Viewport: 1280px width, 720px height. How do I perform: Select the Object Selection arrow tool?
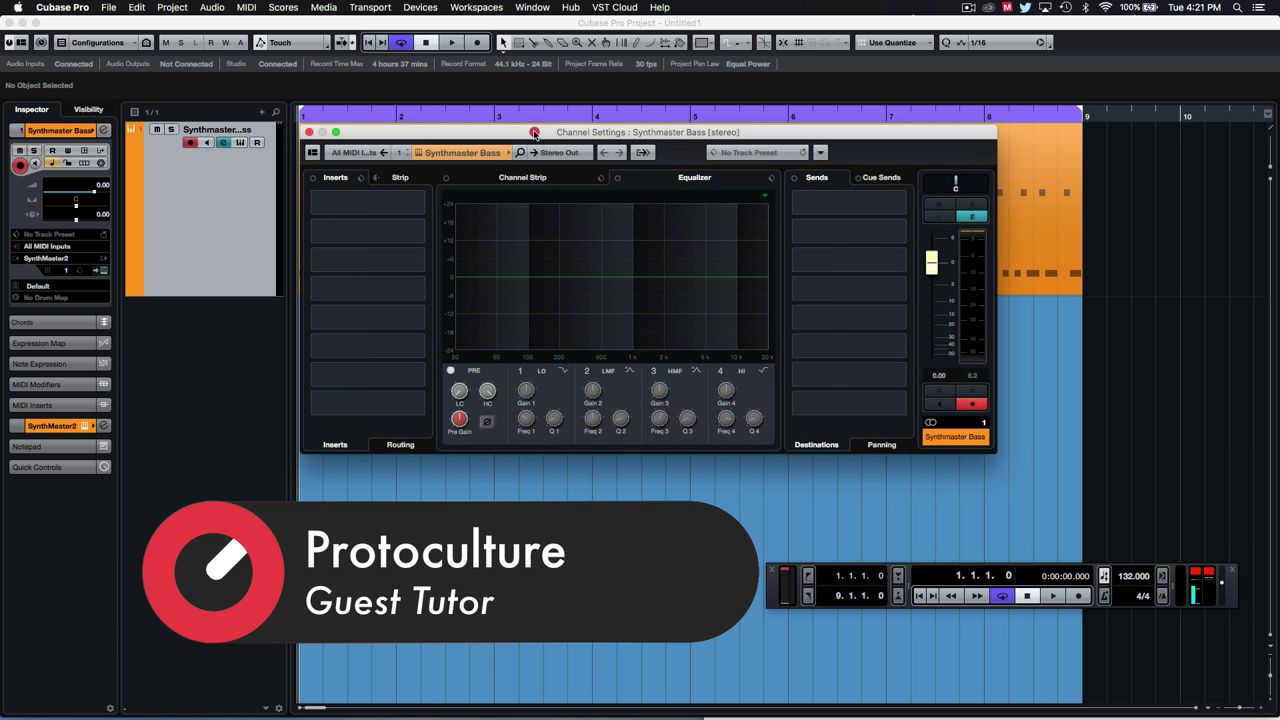pyautogui.click(x=504, y=43)
